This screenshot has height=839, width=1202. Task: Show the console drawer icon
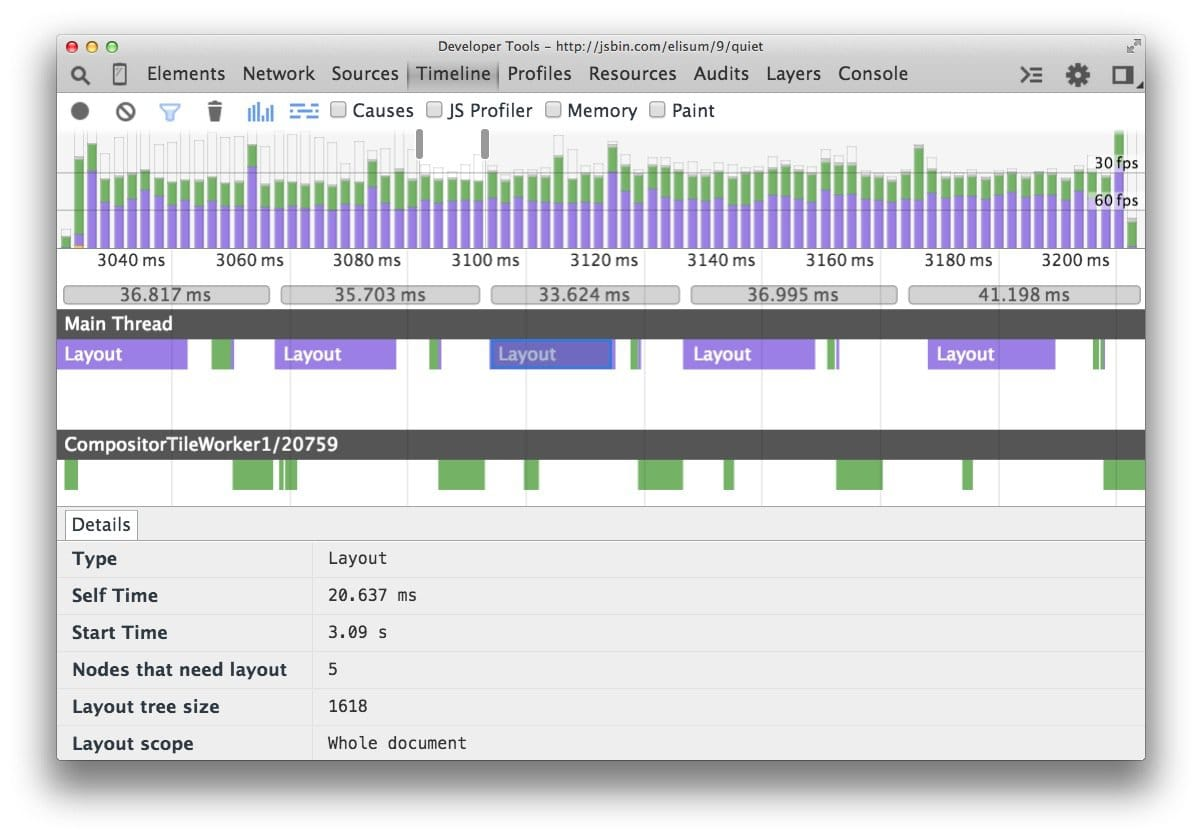[x=1031, y=75]
